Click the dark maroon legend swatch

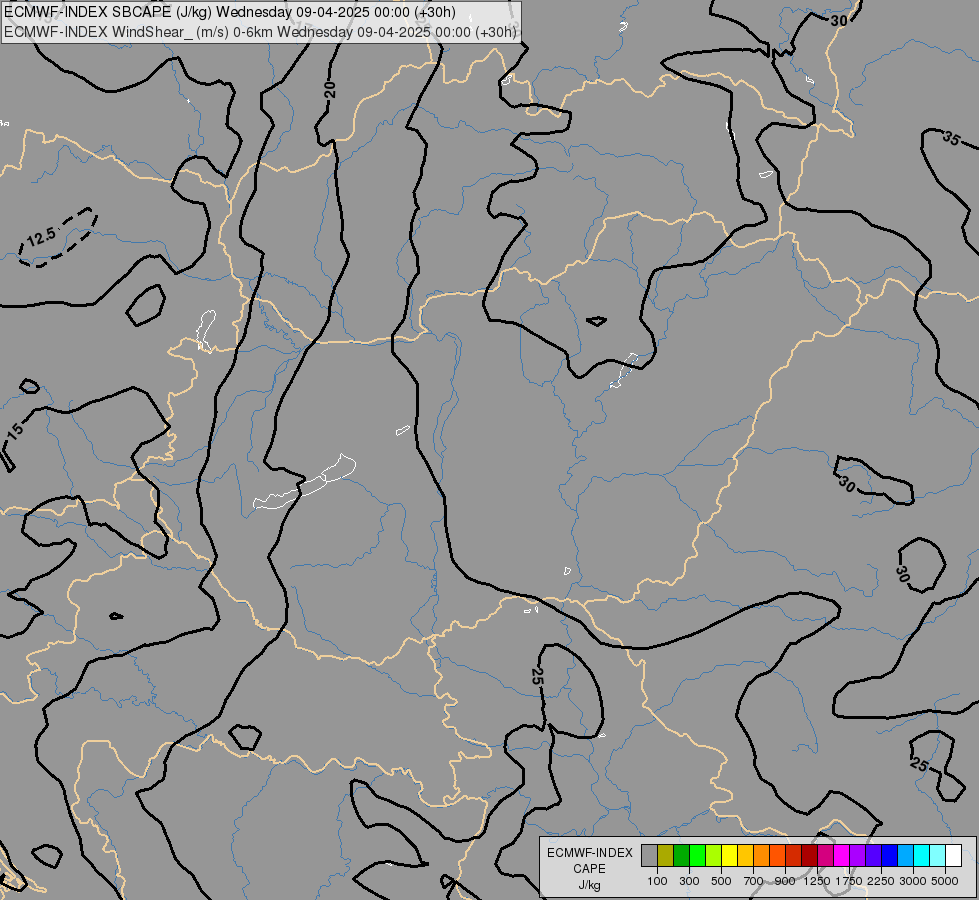(809, 855)
